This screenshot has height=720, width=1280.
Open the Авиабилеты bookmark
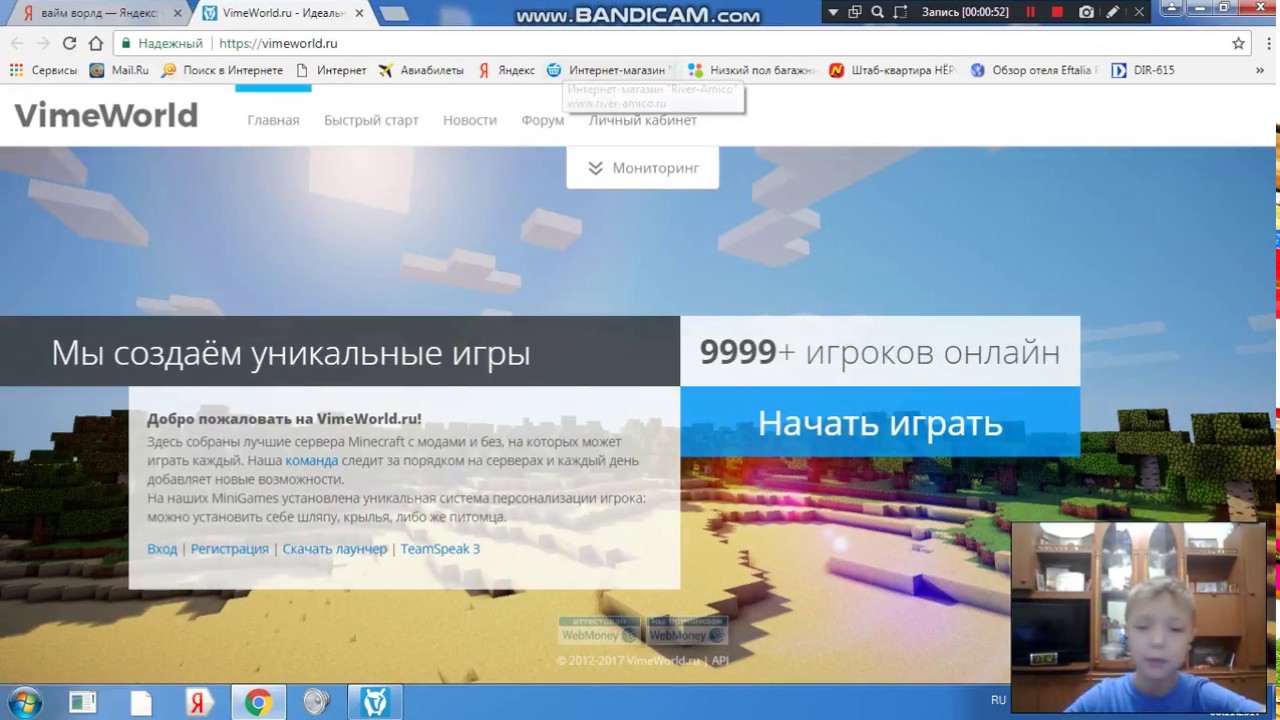click(x=421, y=70)
